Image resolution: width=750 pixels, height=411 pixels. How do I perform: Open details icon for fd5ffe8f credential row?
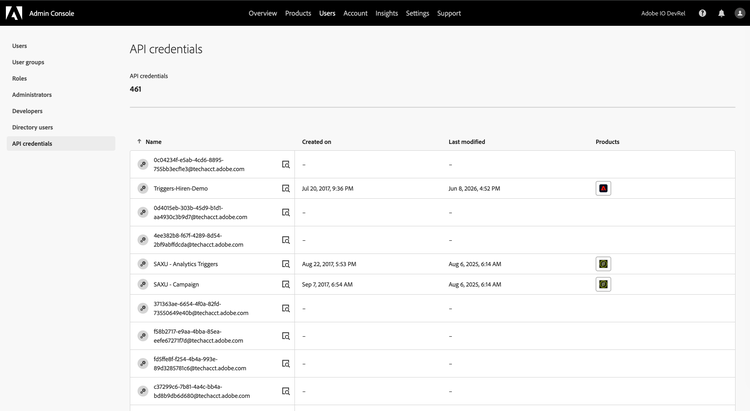coord(286,364)
